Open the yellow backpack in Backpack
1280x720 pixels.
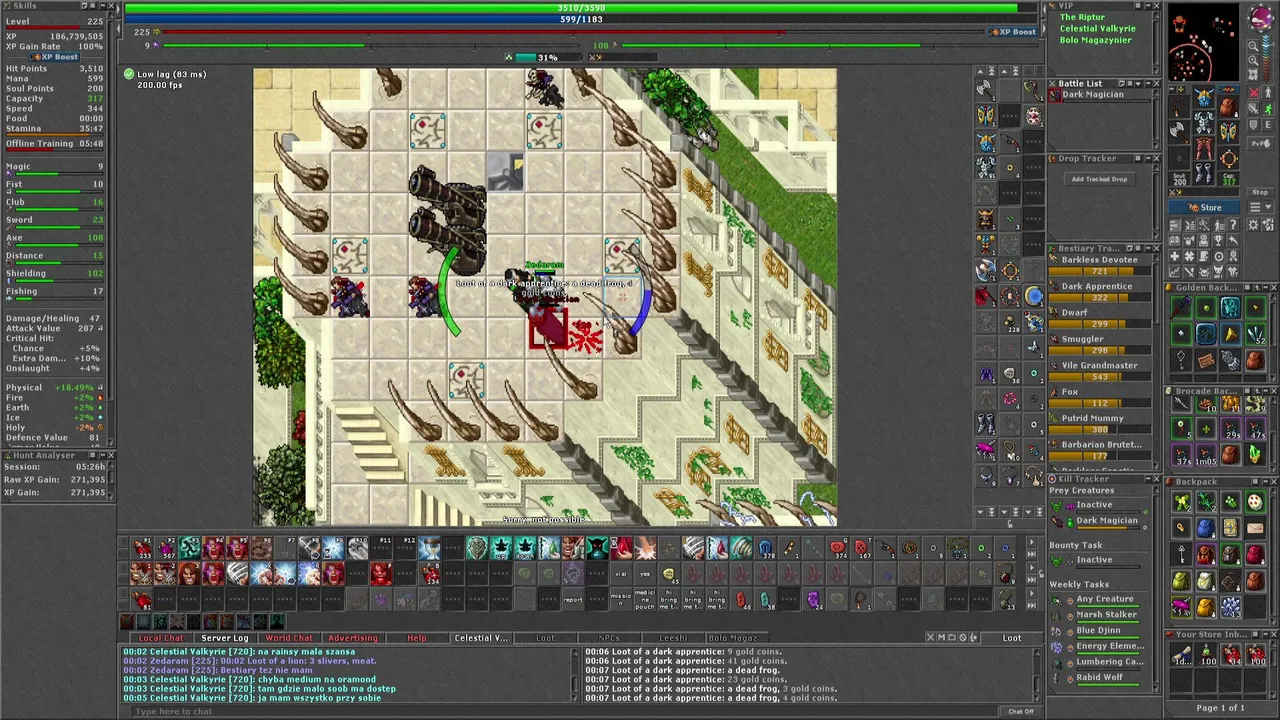point(1205,607)
